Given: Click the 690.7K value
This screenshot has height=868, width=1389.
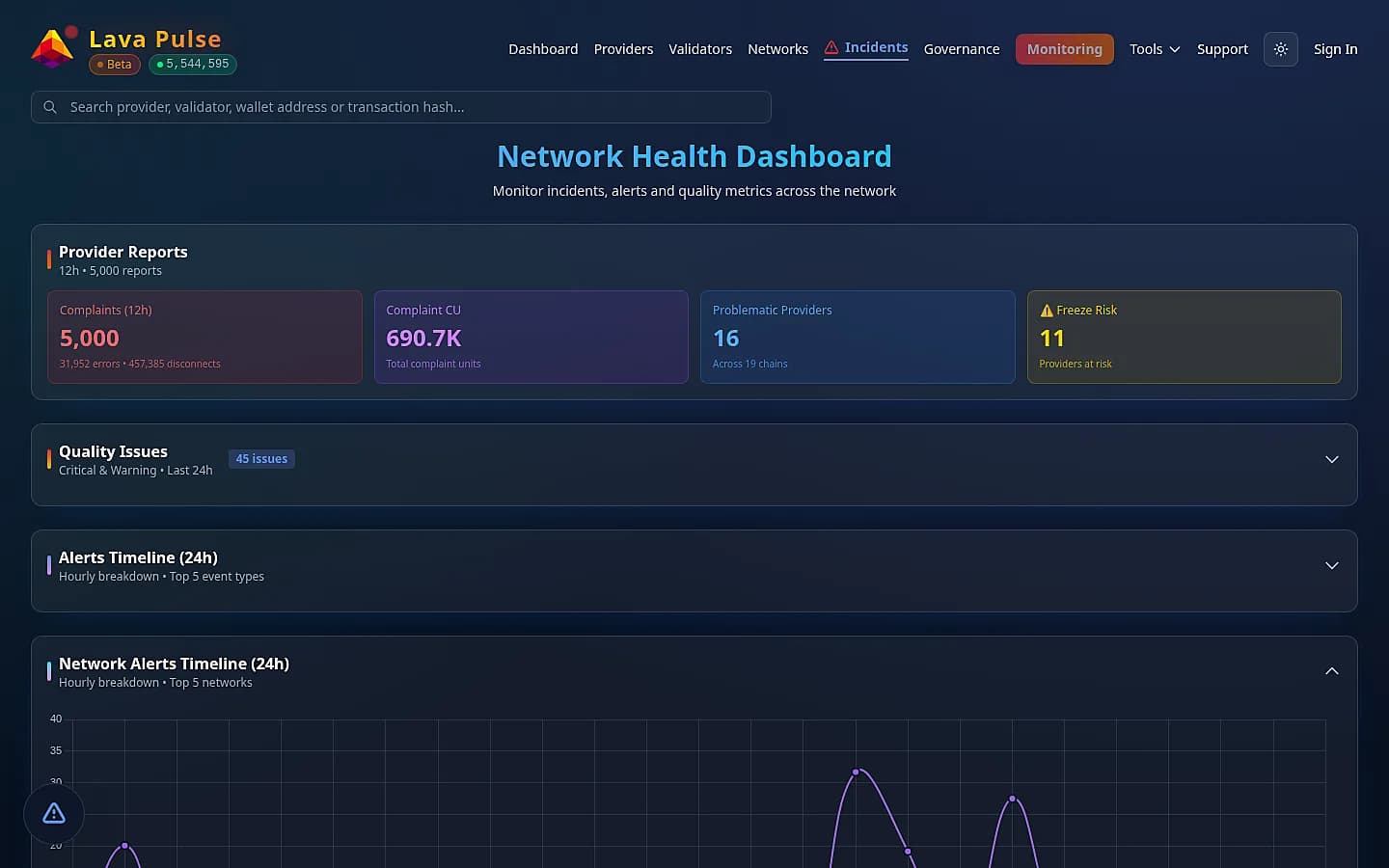Looking at the screenshot, I should [x=423, y=339].
